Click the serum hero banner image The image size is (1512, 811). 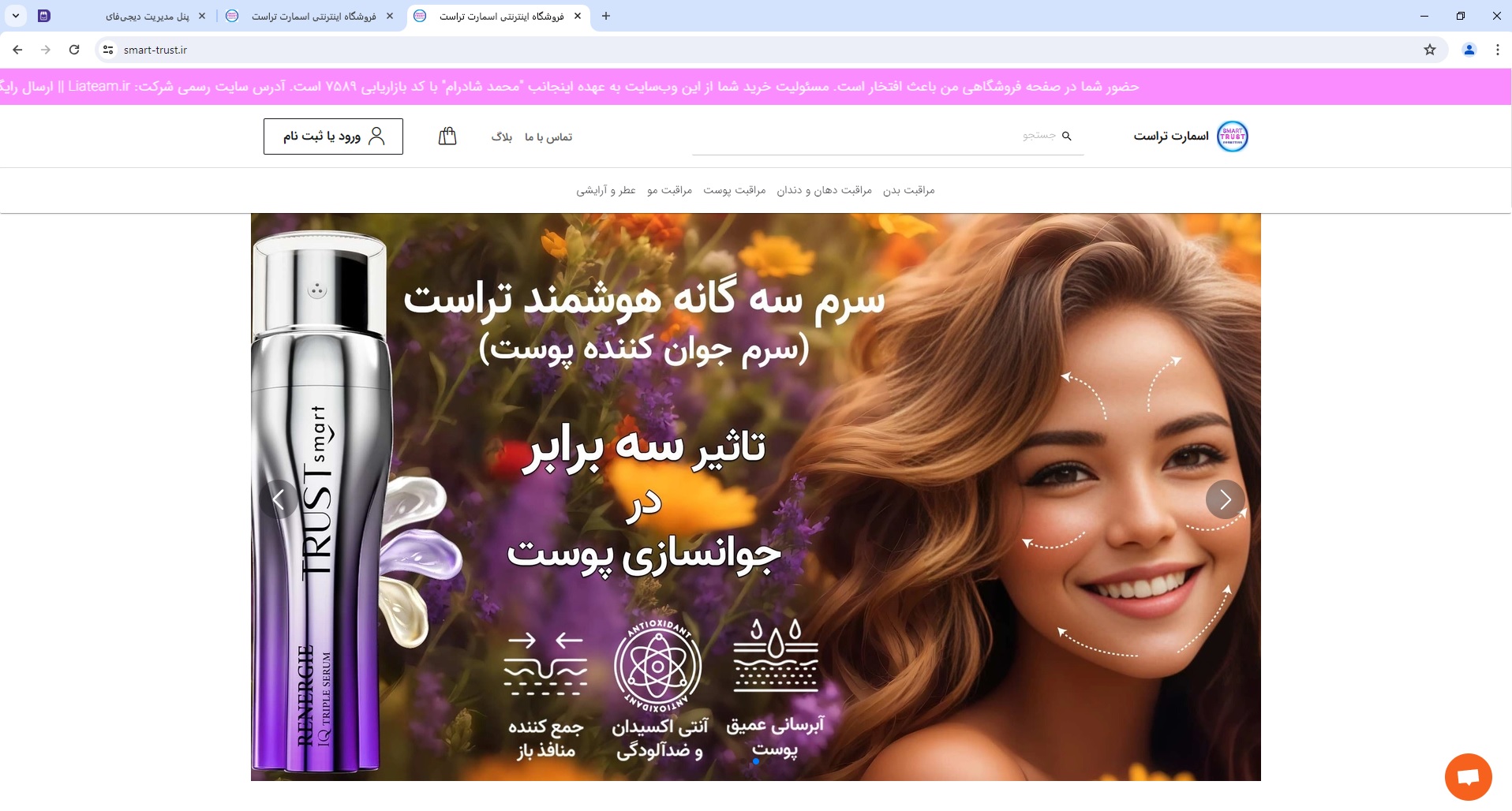coord(755,497)
